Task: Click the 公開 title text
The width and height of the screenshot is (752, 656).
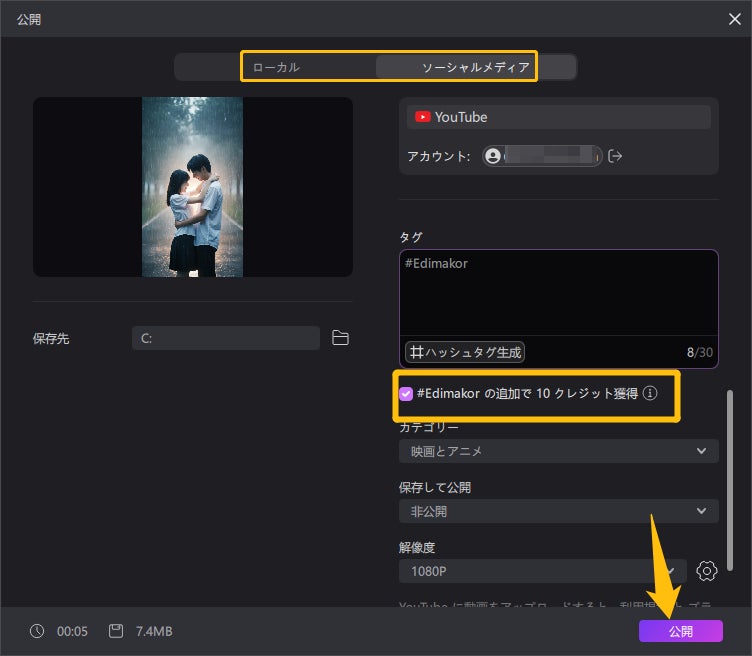Action: click(x=29, y=19)
